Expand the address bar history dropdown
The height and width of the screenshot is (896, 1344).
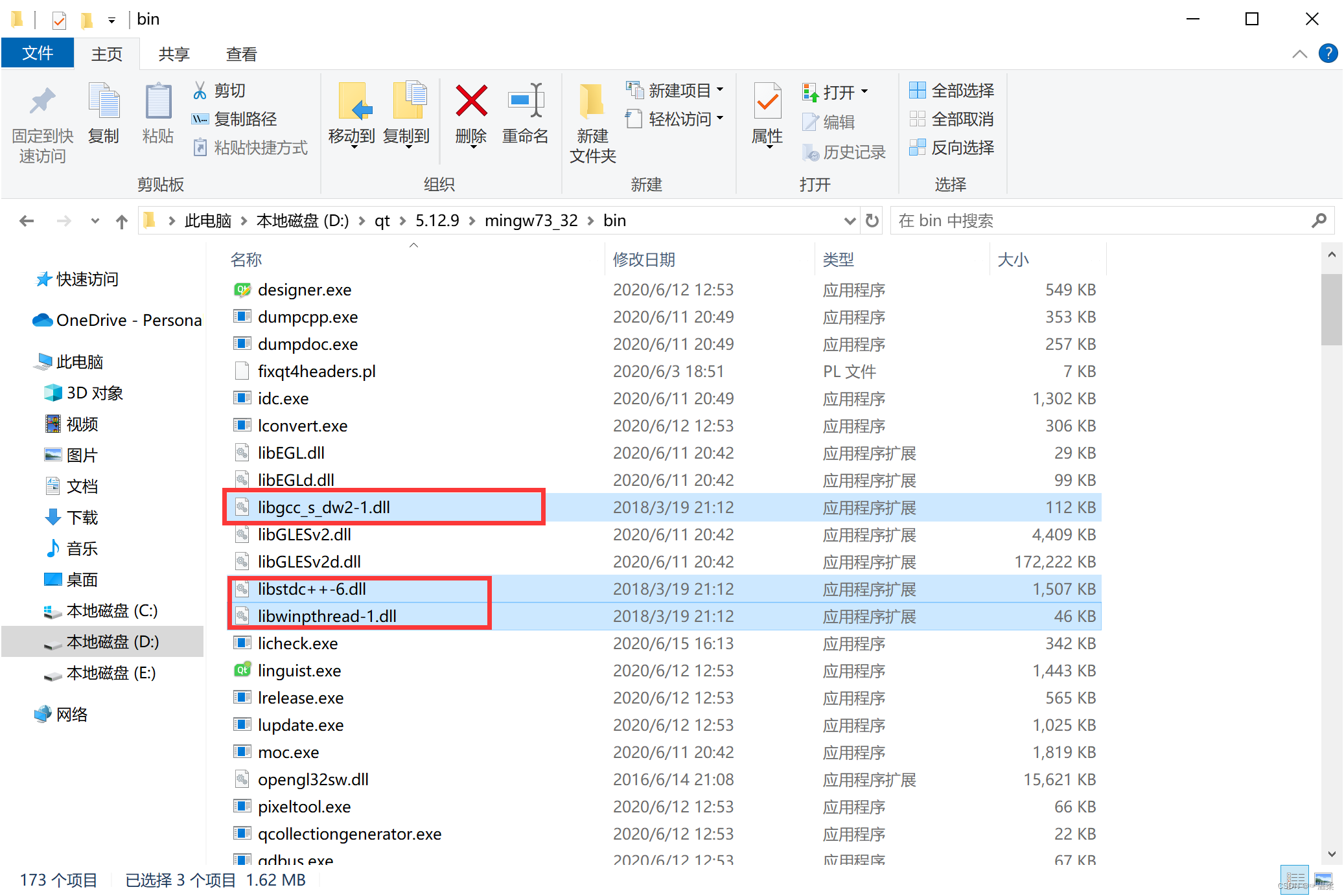[x=850, y=221]
